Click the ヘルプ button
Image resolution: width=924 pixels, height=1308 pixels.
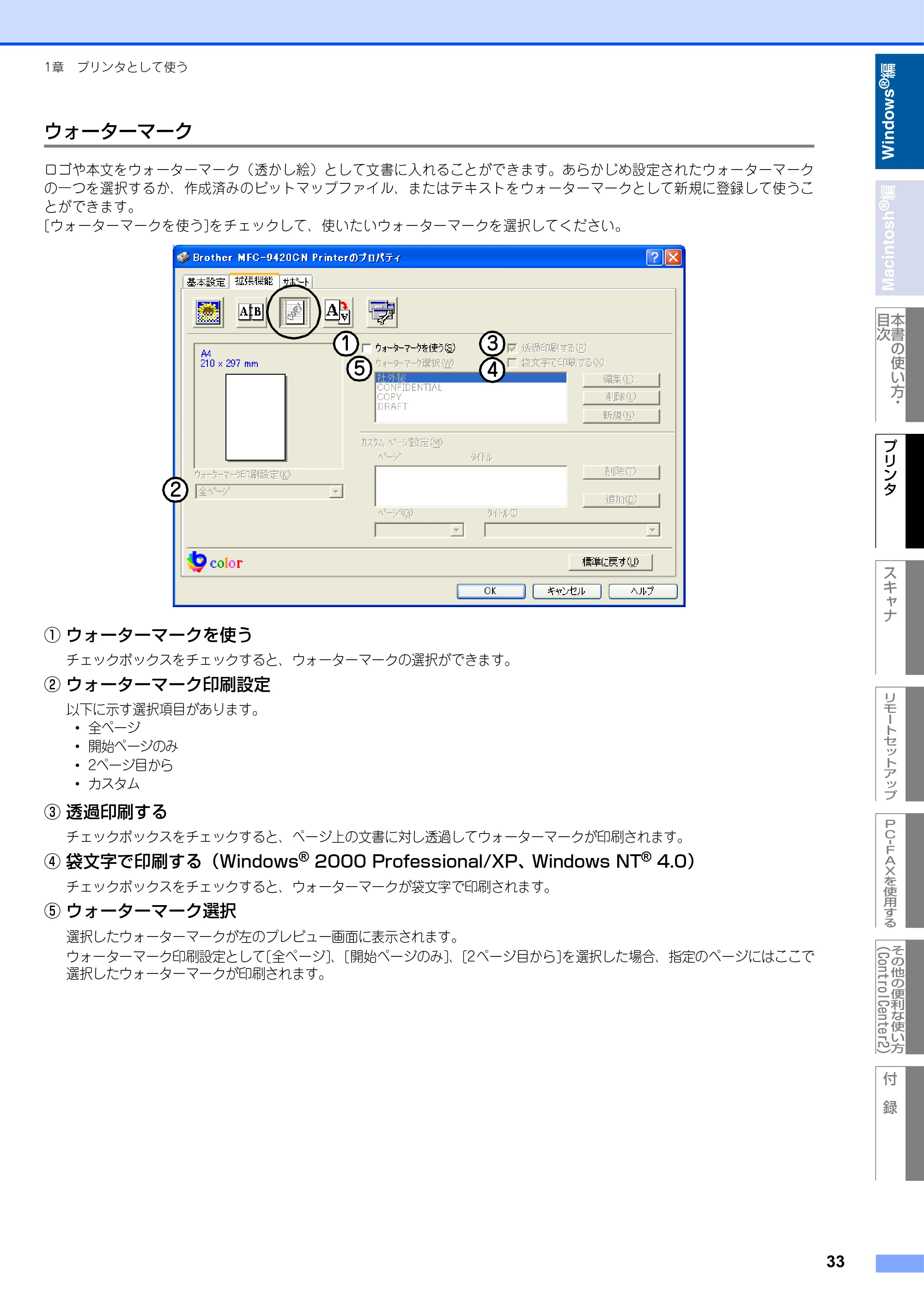[643, 591]
